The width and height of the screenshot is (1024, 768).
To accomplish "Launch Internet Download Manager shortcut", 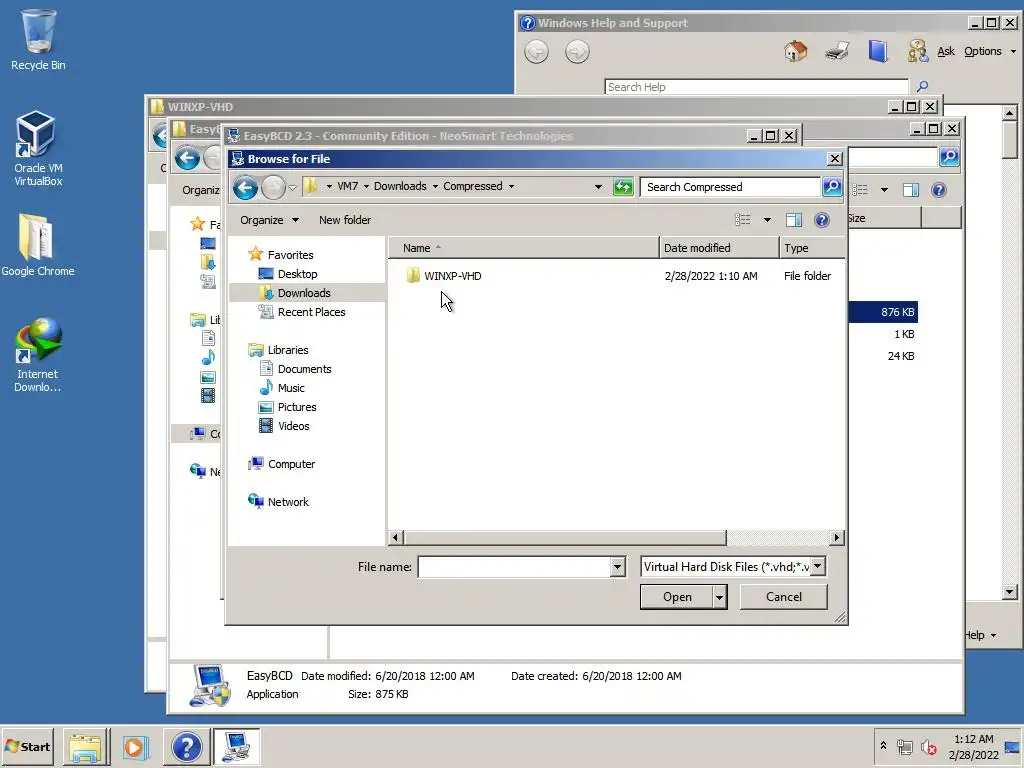I will (x=38, y=355).
